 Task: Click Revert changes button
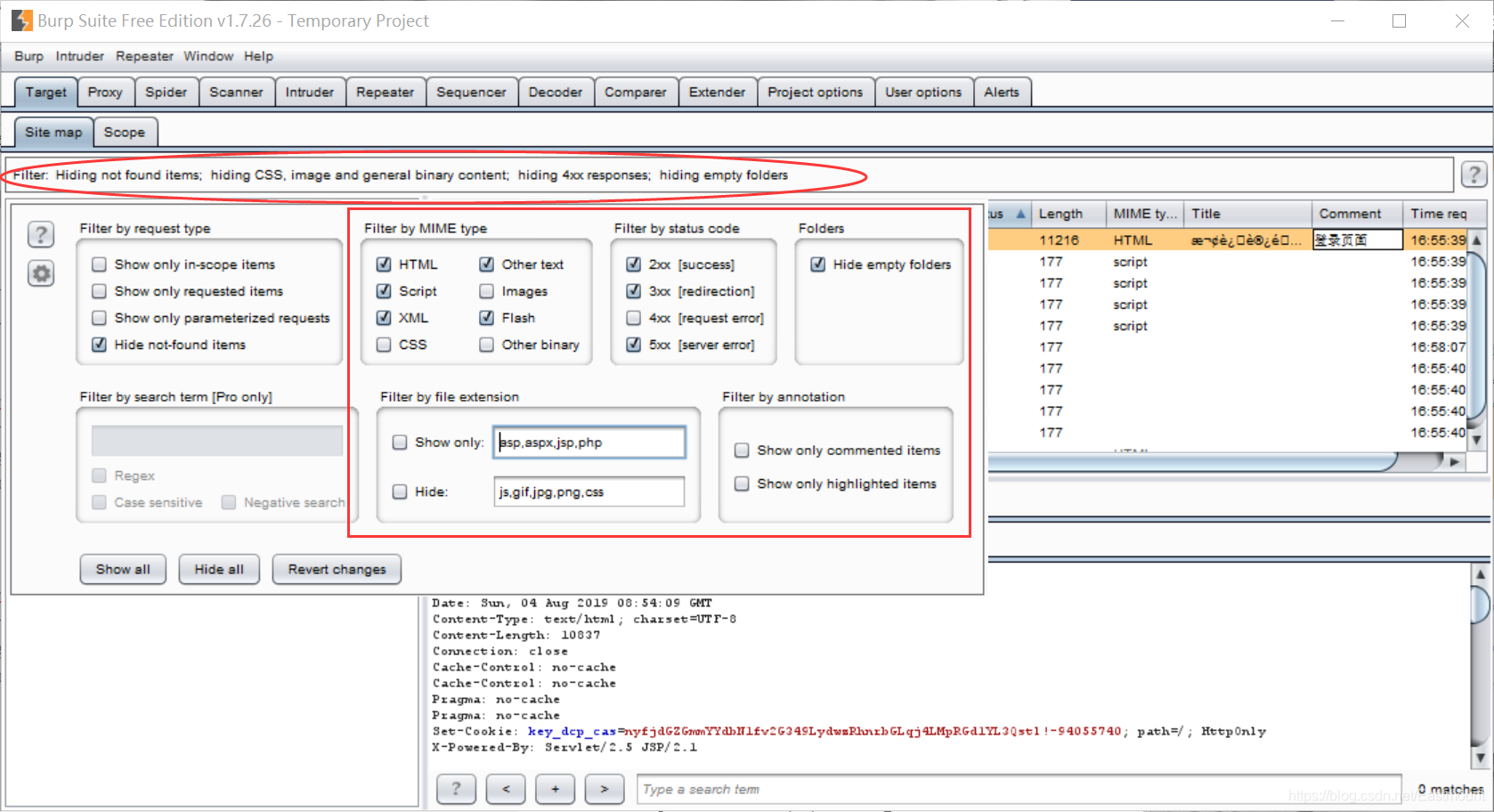pyautogui.click(x=337, y=569)
